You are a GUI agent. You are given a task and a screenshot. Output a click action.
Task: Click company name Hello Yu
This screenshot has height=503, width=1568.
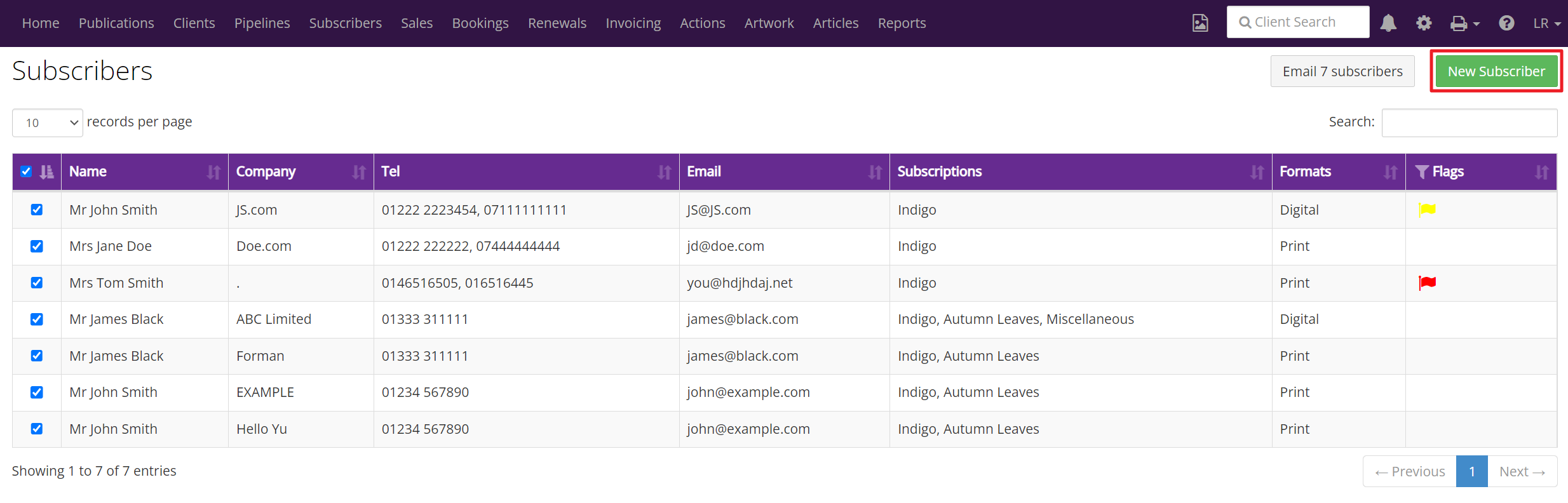(x=262, y=429)
